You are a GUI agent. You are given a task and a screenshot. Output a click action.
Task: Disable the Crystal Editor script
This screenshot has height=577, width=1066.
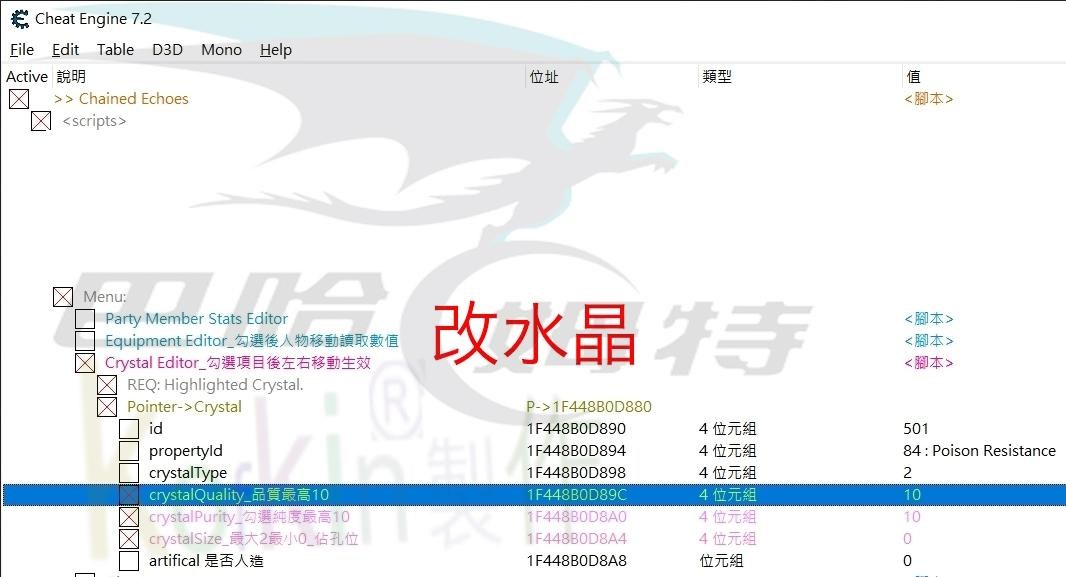coord(85,362)
